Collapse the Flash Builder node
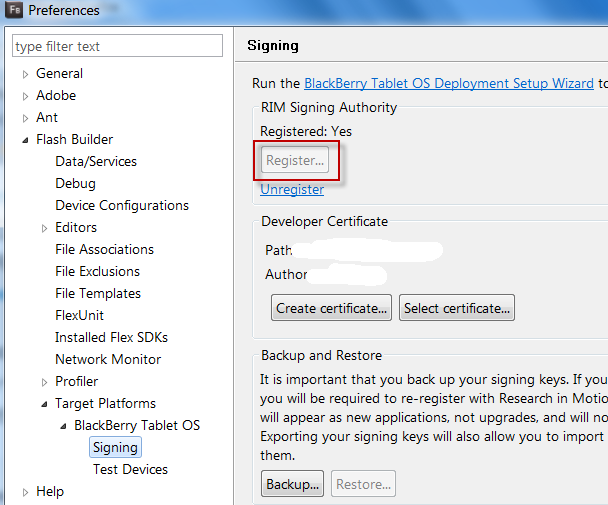The image size is (608, 505). point(25,140)
